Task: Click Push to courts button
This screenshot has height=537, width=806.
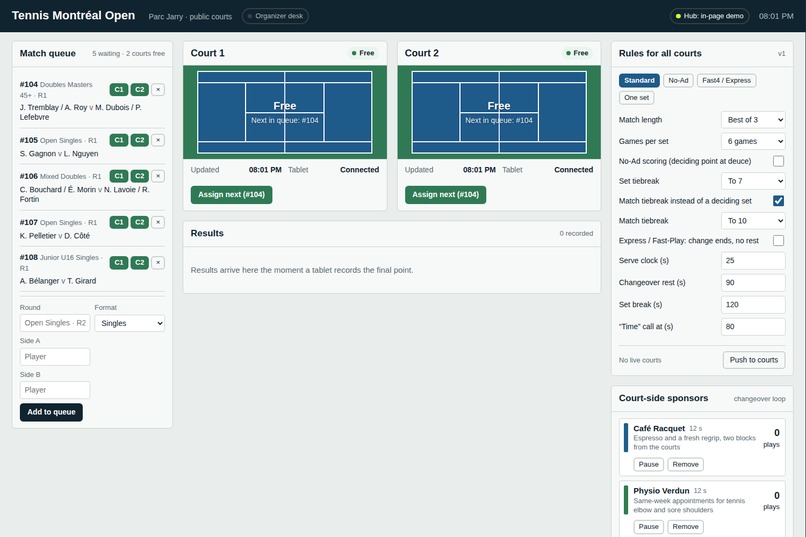Action: (754, 360)
